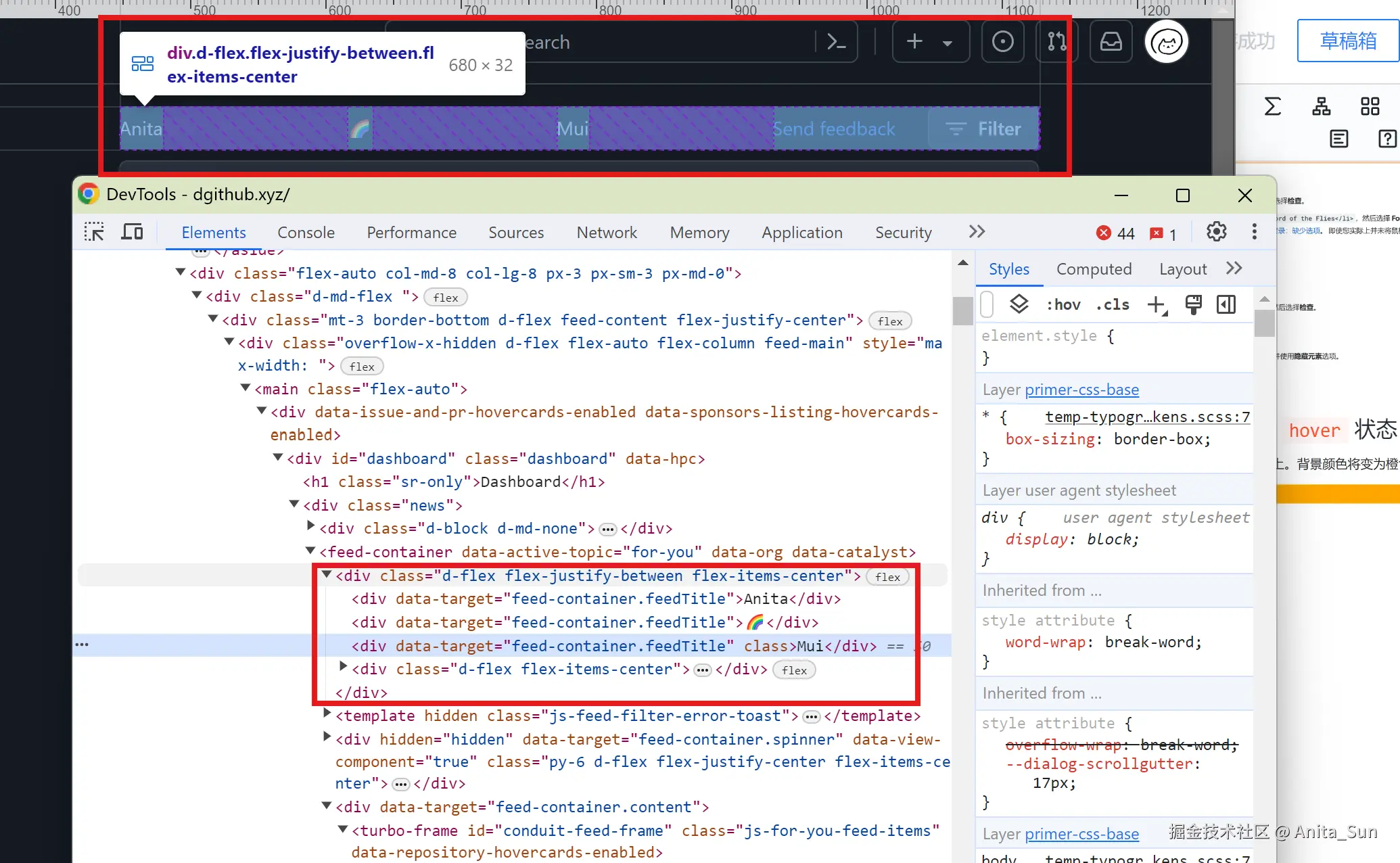
Task: Click the GitHub pull requests icon
Action: click(1056, 42)
